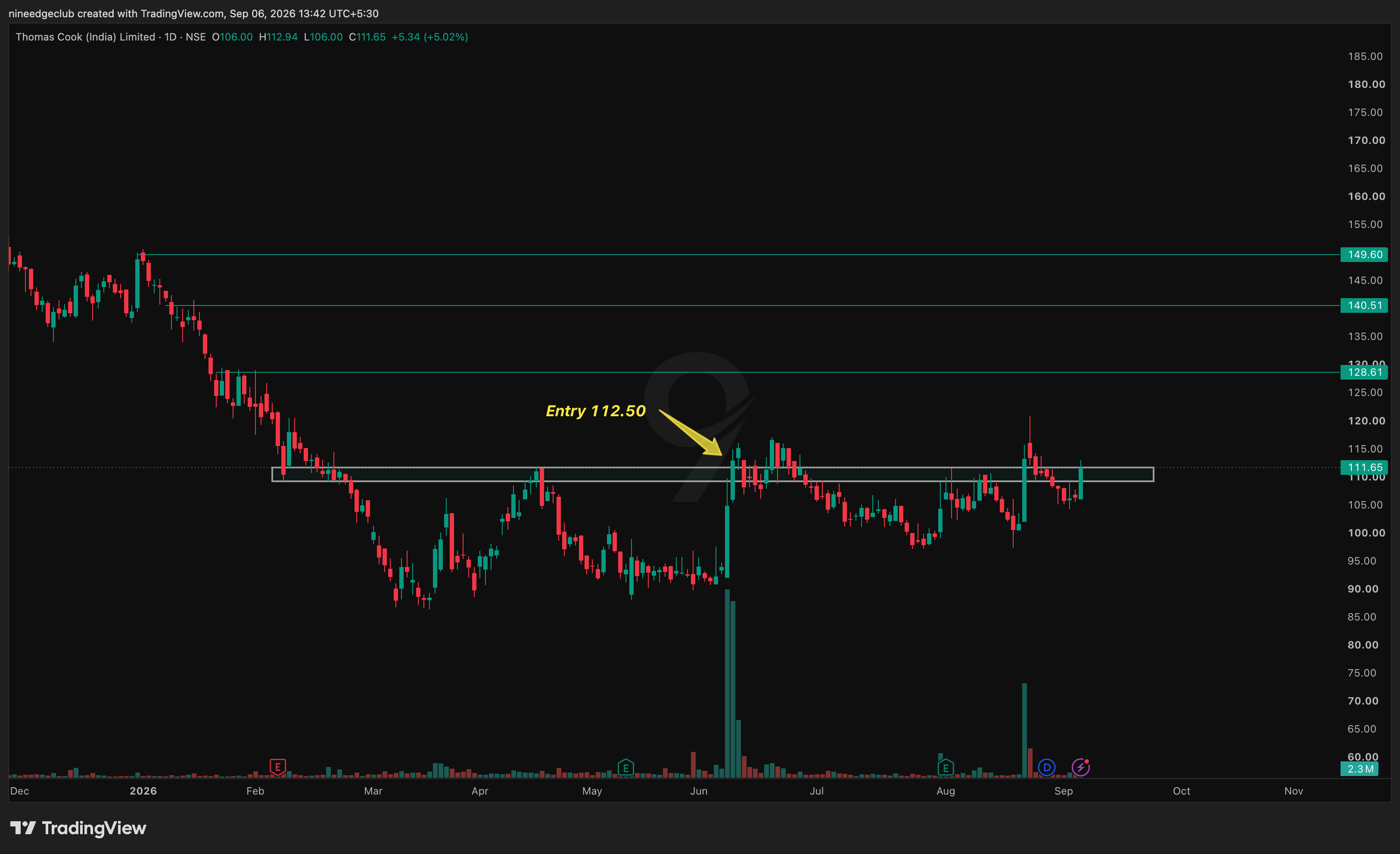Click the Thomas Cook (India) Limited symbol title
Viewport: 1400px width, 854px height.
85,37
